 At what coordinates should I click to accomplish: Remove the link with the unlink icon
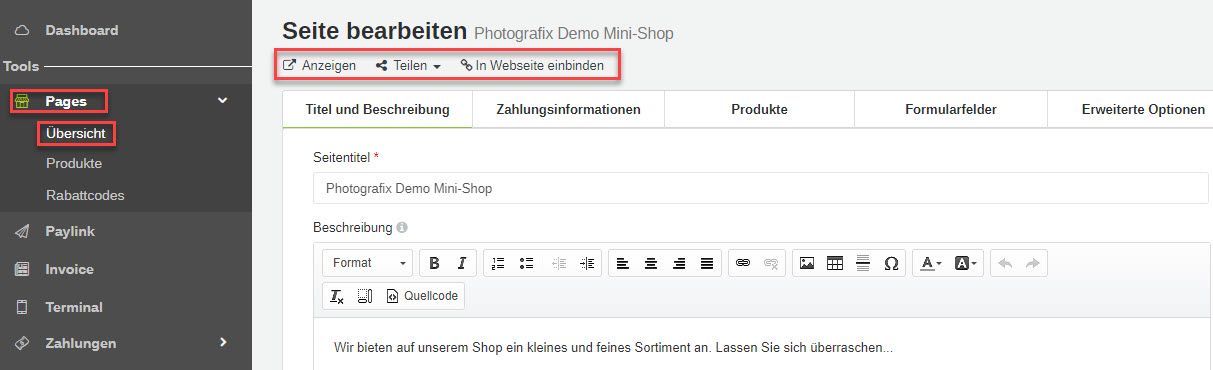coord(770,263)
